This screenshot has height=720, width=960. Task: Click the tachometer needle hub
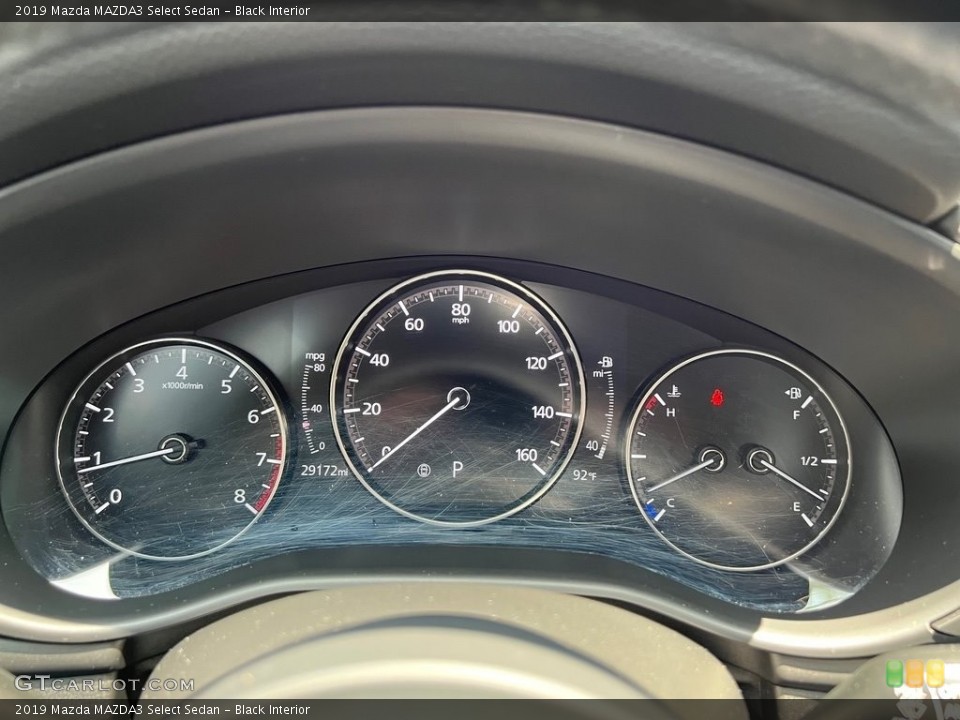pyautogui.click(x=176, y=449)
